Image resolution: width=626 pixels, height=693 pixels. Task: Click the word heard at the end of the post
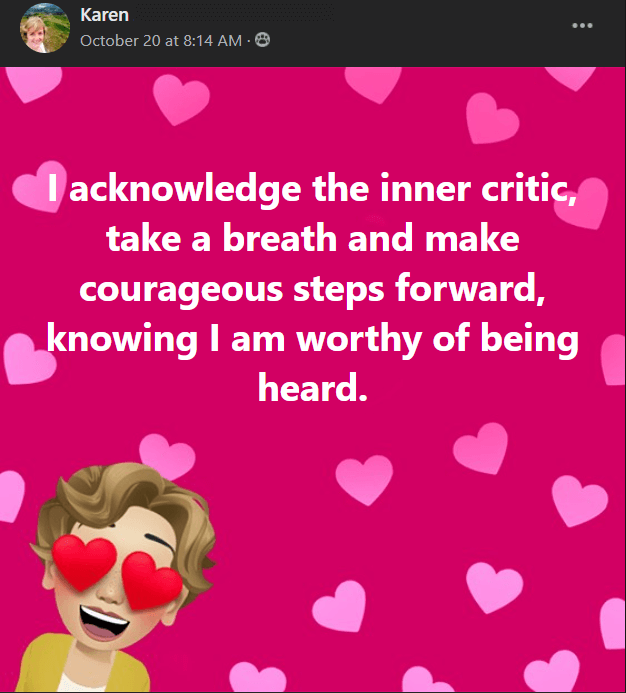(x=313, y=388)
